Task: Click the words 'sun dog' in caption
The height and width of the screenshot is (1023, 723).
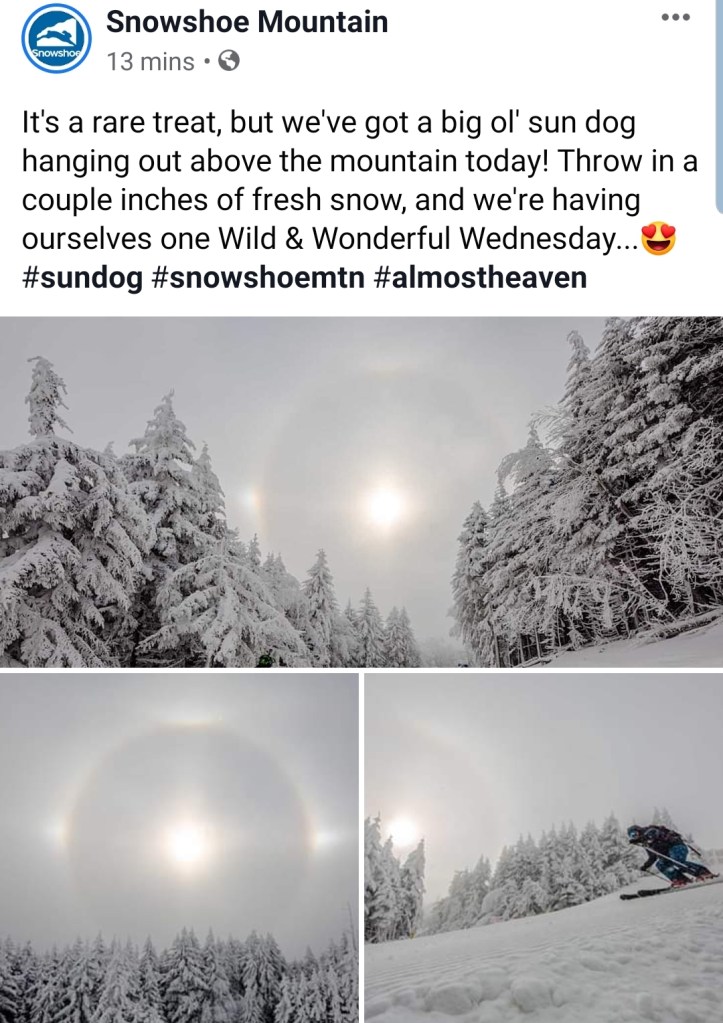Action: [581, 123]
